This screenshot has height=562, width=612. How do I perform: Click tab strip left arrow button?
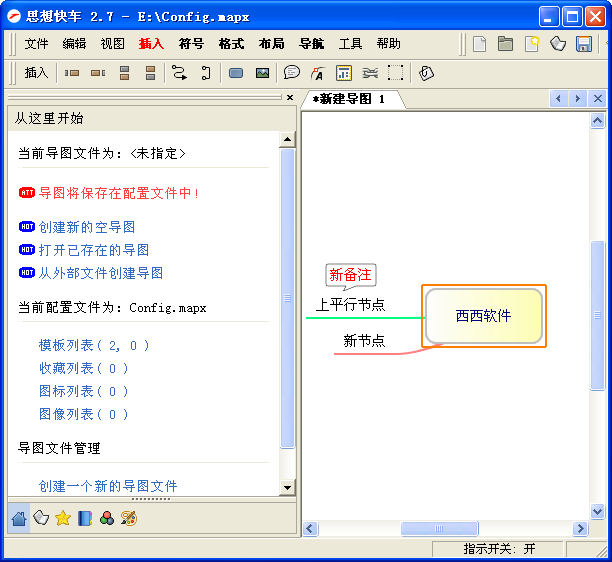[x=559, y=98]
